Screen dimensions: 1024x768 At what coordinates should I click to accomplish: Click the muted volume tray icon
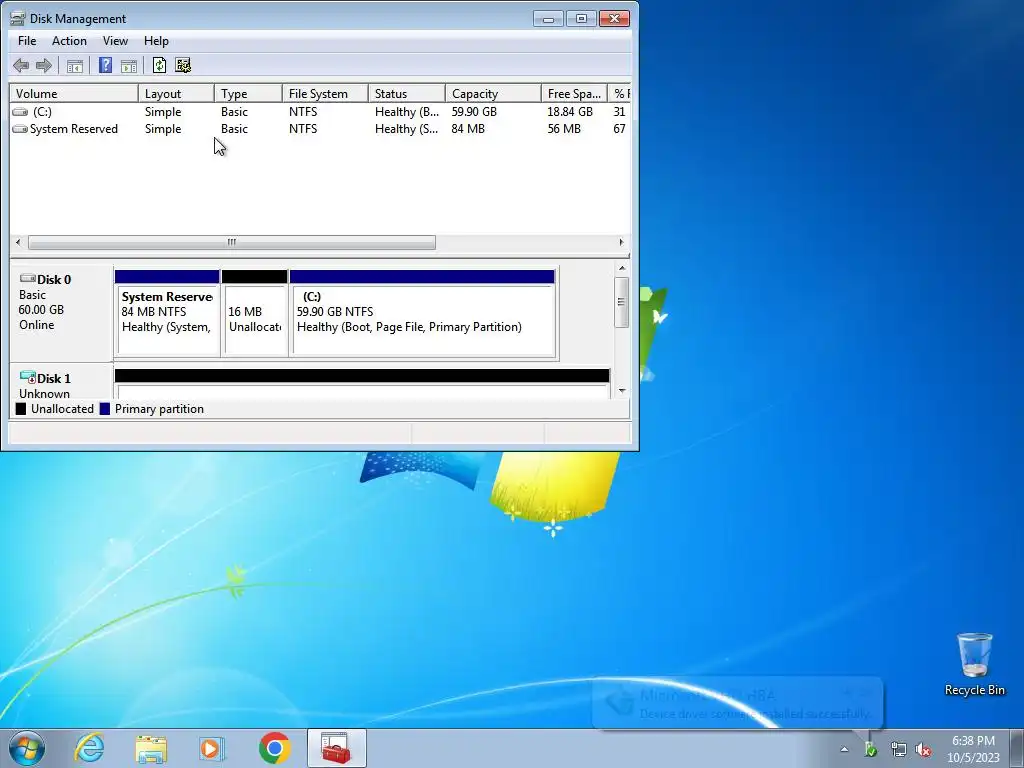click(x=923, y=749)
